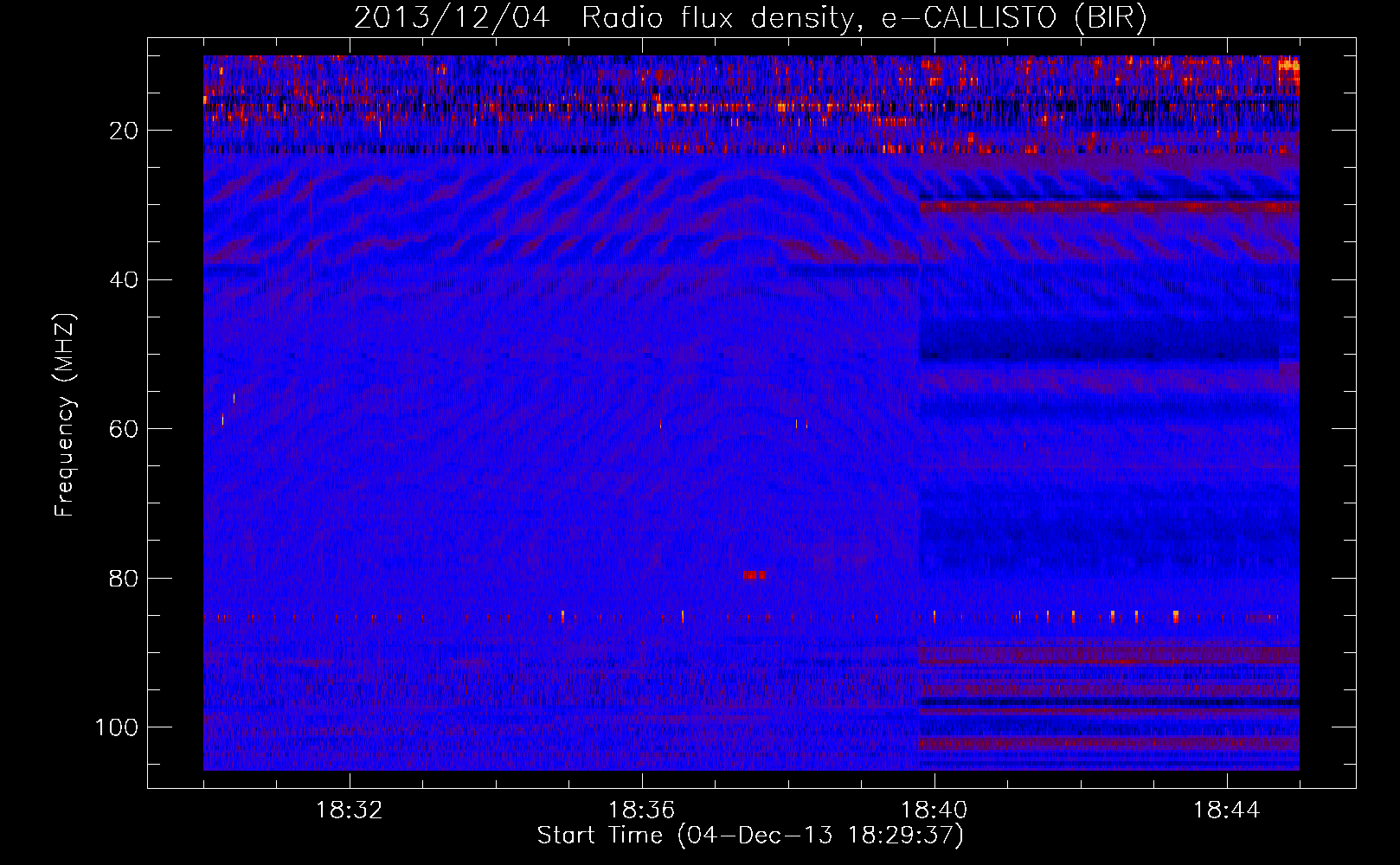Click the '100' frequency tick label
1400x865 pixels.
[x=117, y=727]
